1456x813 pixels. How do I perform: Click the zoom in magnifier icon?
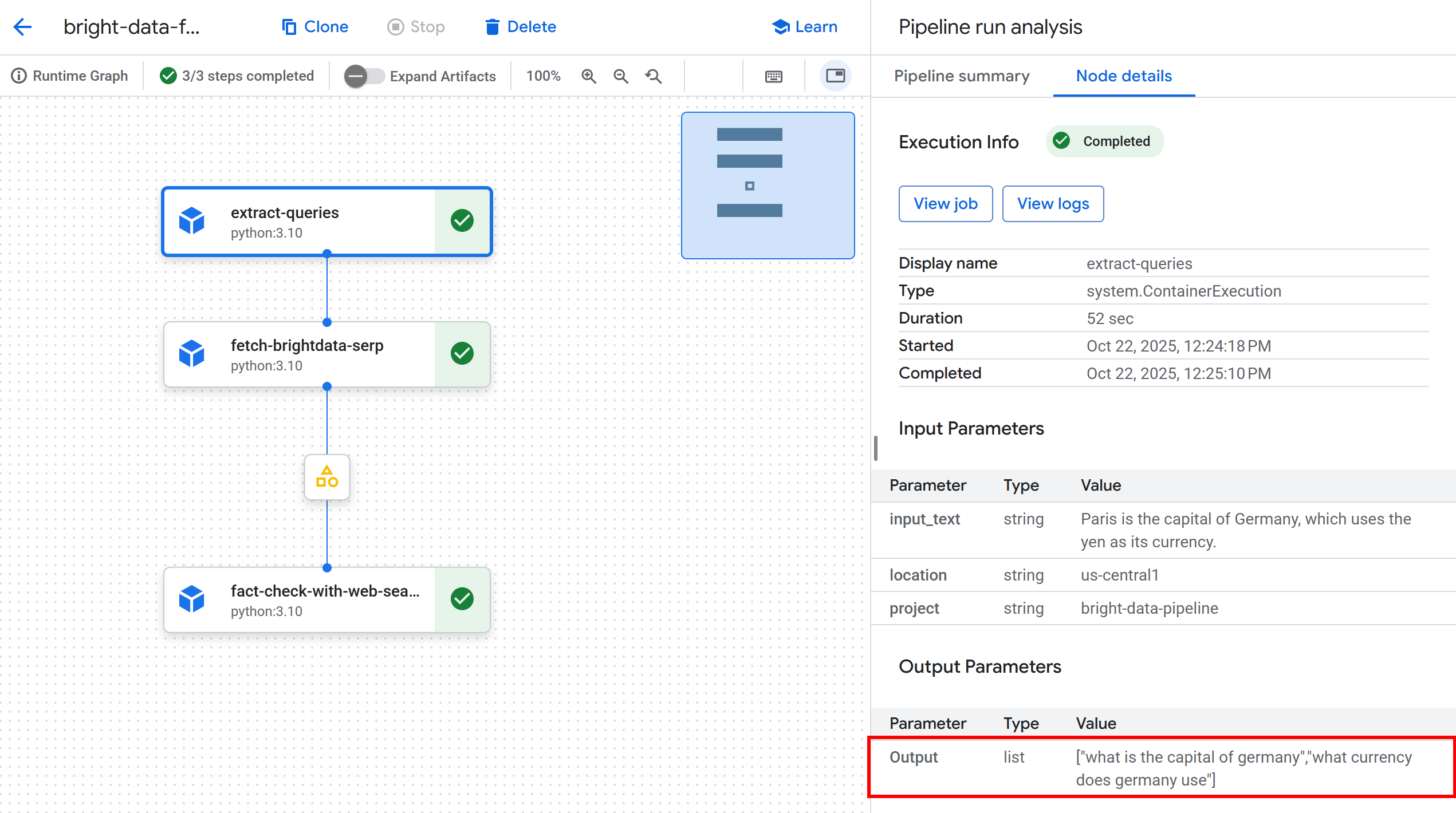pyautogui.click(x=589, y=76)
